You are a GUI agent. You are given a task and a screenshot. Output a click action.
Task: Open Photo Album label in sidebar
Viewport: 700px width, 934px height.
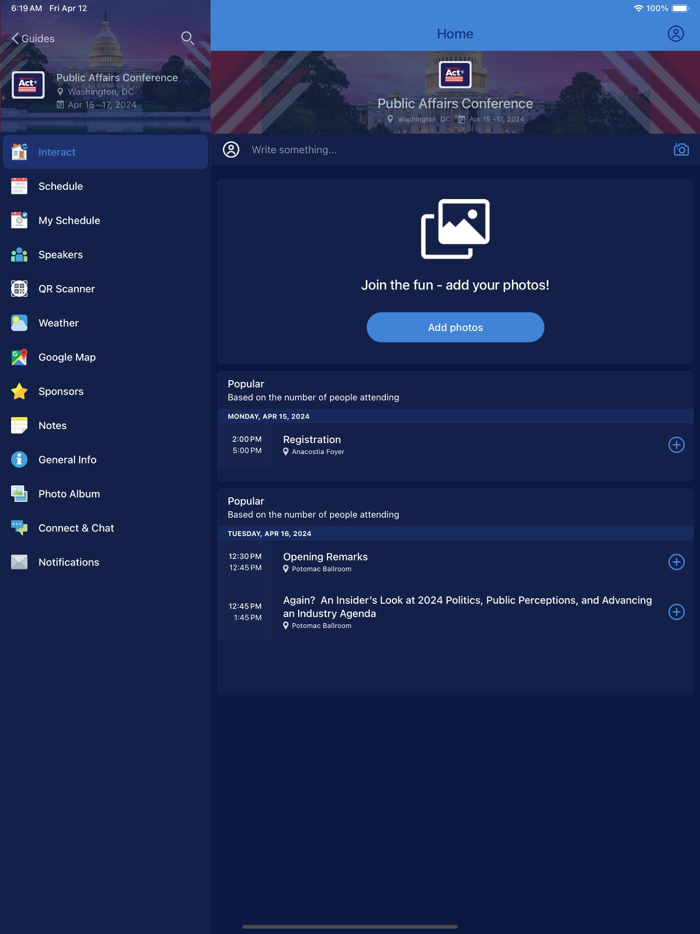[69, 494]
